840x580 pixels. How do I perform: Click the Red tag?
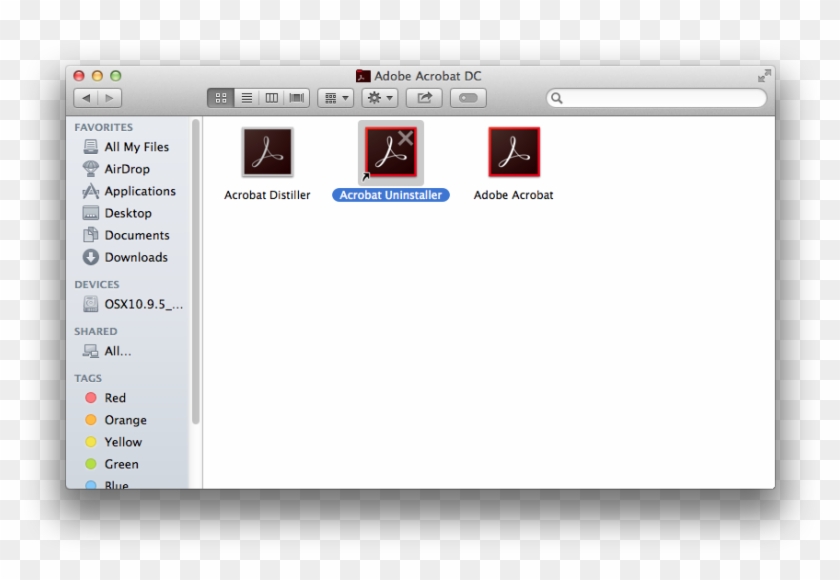click(113, 398)
